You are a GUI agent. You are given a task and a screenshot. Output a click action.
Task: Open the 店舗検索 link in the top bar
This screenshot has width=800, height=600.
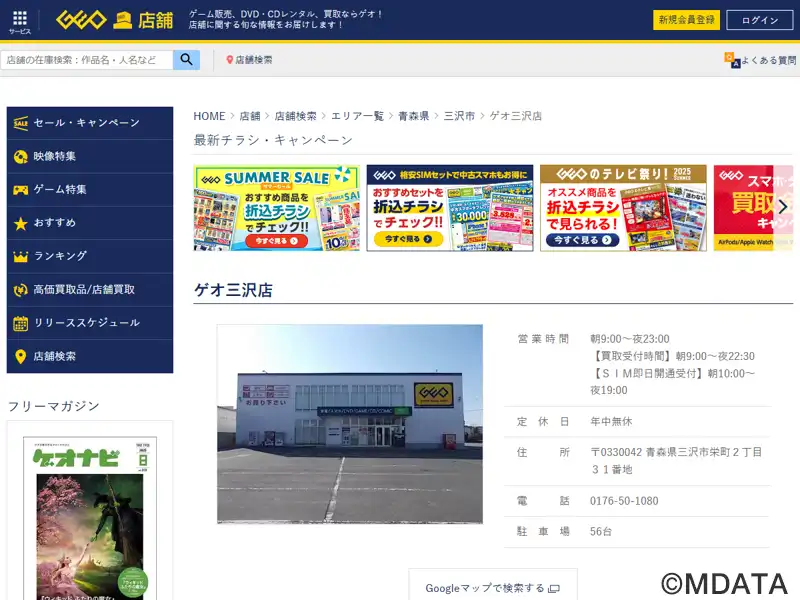point(249,60)
